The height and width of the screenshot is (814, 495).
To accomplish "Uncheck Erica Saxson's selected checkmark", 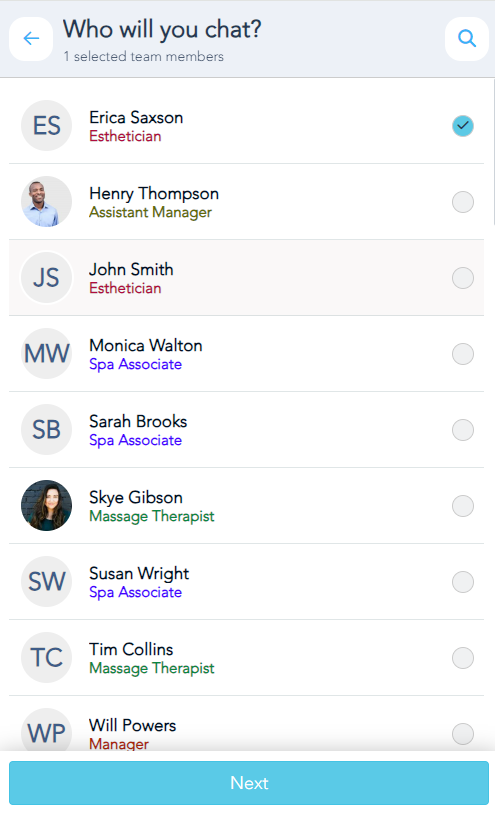I will tap(463, 126).
